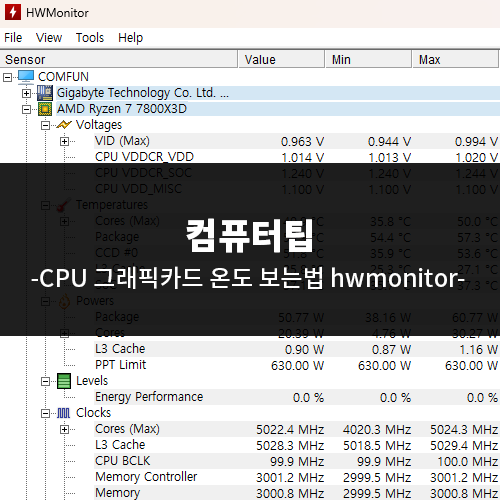Click Cores (Max) min clock 4020.3 MHz

pyautogui.click(x=377, y=430)
